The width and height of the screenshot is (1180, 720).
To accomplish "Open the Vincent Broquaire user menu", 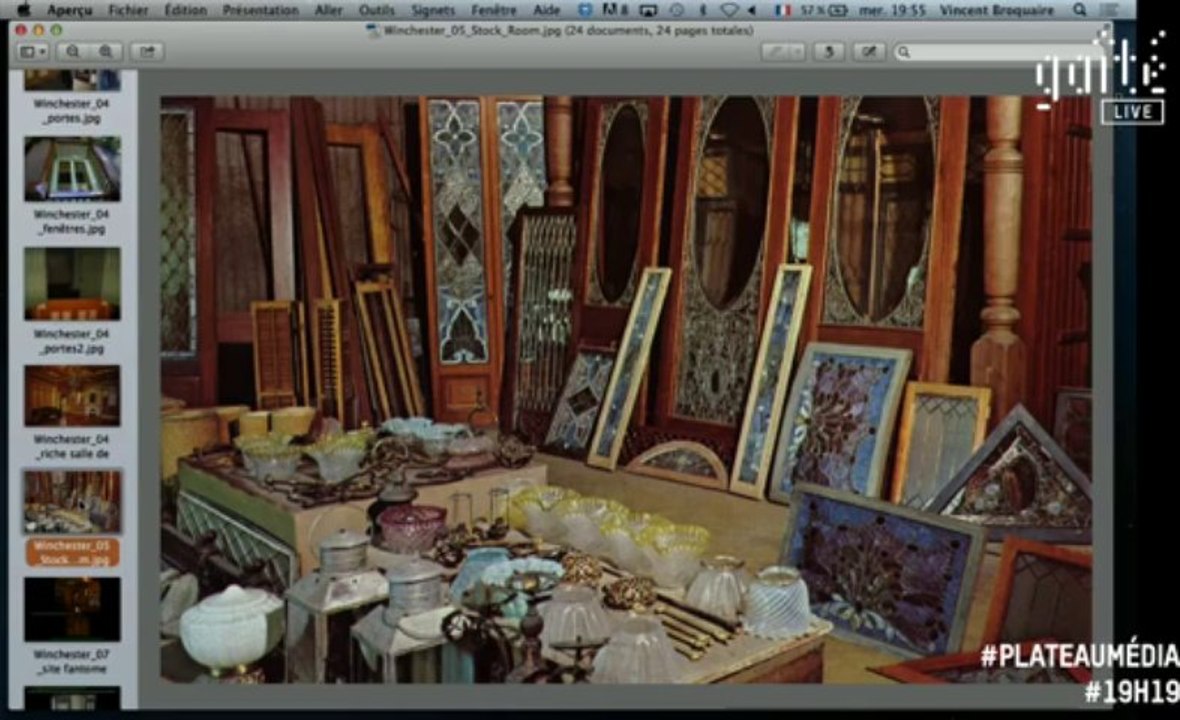I will pos(996,11).
